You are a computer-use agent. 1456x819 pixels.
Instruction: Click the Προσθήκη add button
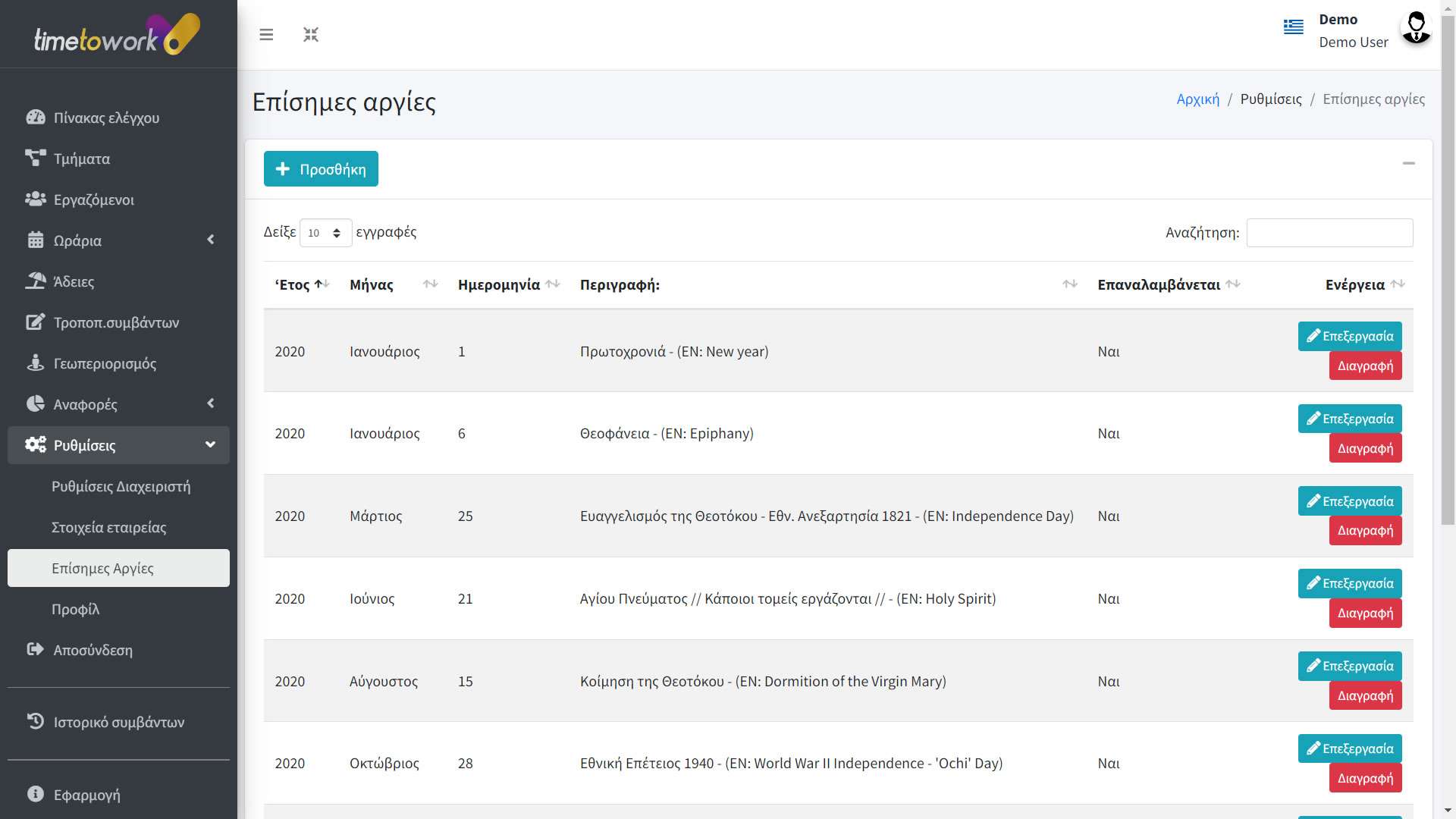(321, 169)
